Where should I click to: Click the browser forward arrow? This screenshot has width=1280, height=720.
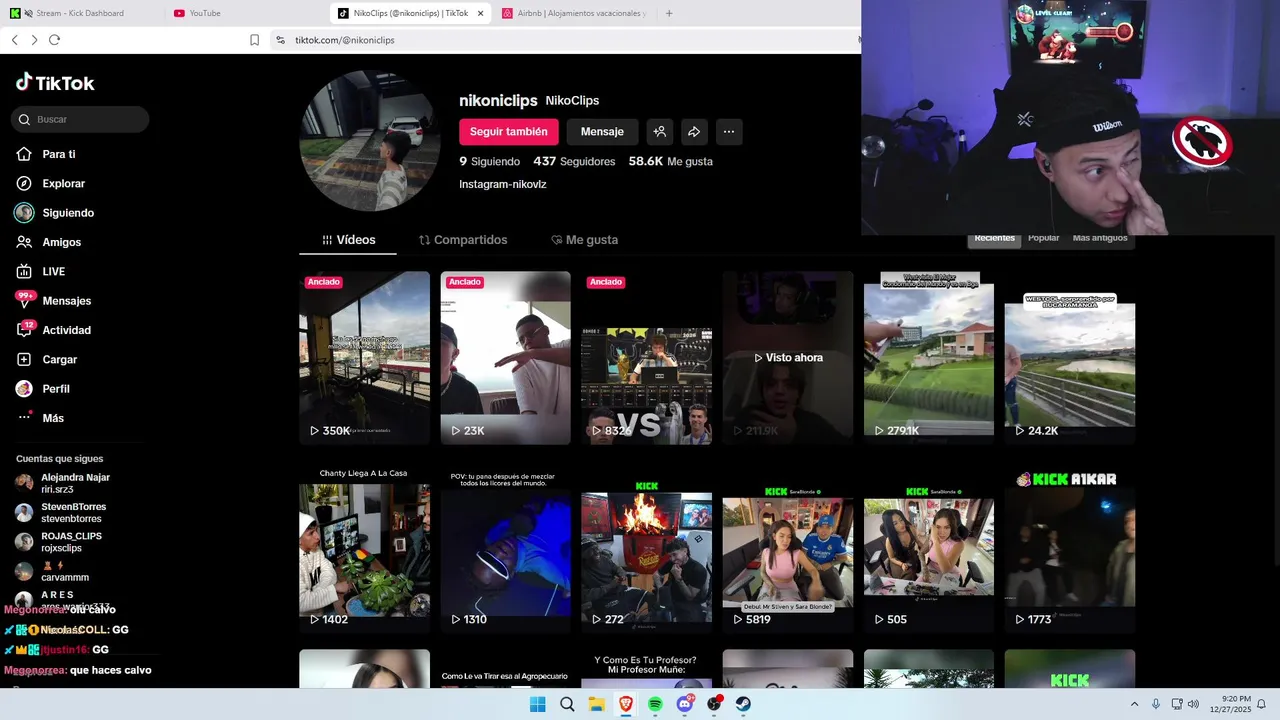[x=34, y=40]
